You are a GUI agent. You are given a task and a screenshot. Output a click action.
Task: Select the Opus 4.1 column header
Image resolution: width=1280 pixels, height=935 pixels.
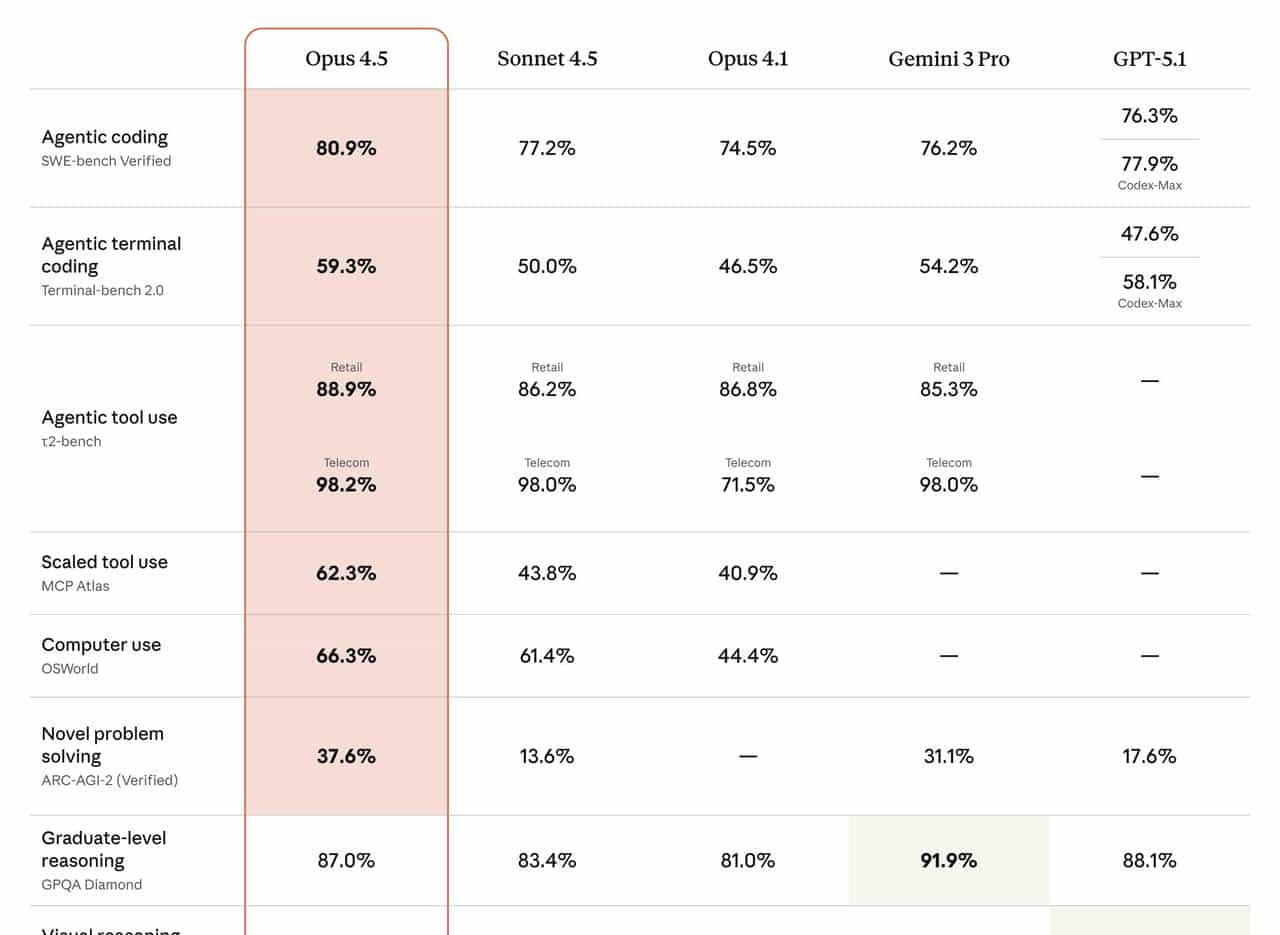pyautogui.click(x=747, y=59)
